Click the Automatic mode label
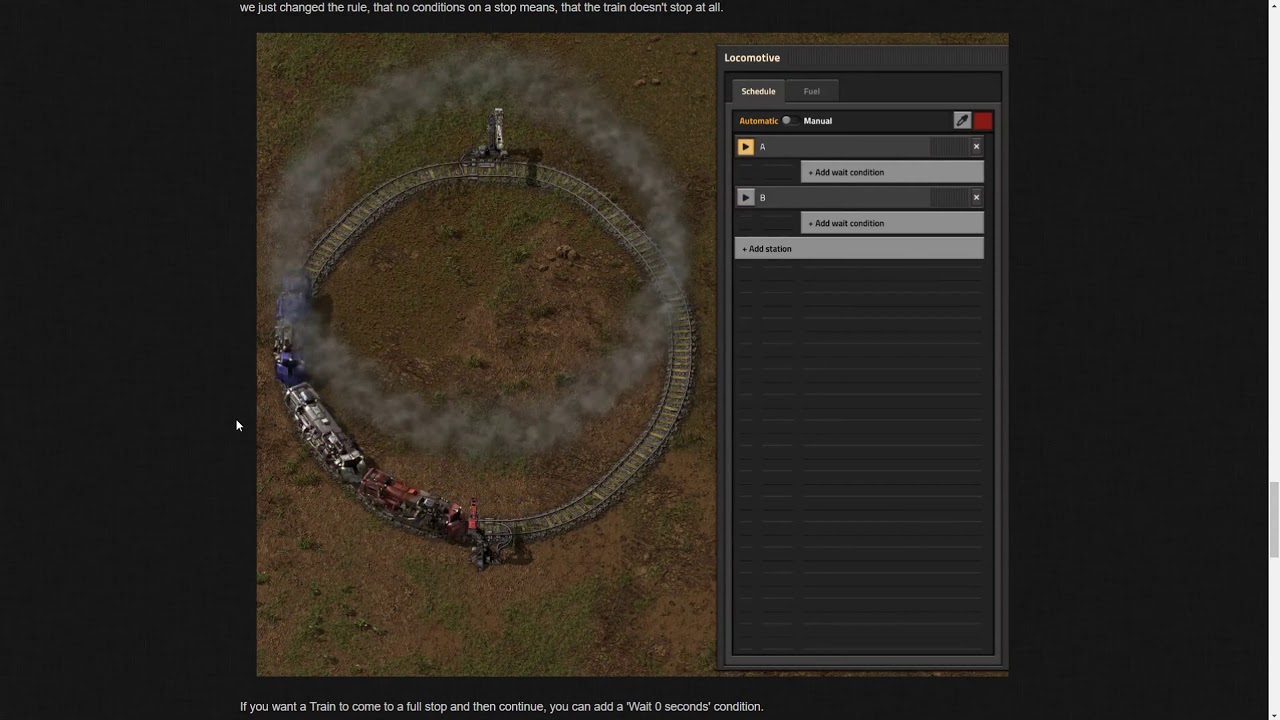 [758, 121]
